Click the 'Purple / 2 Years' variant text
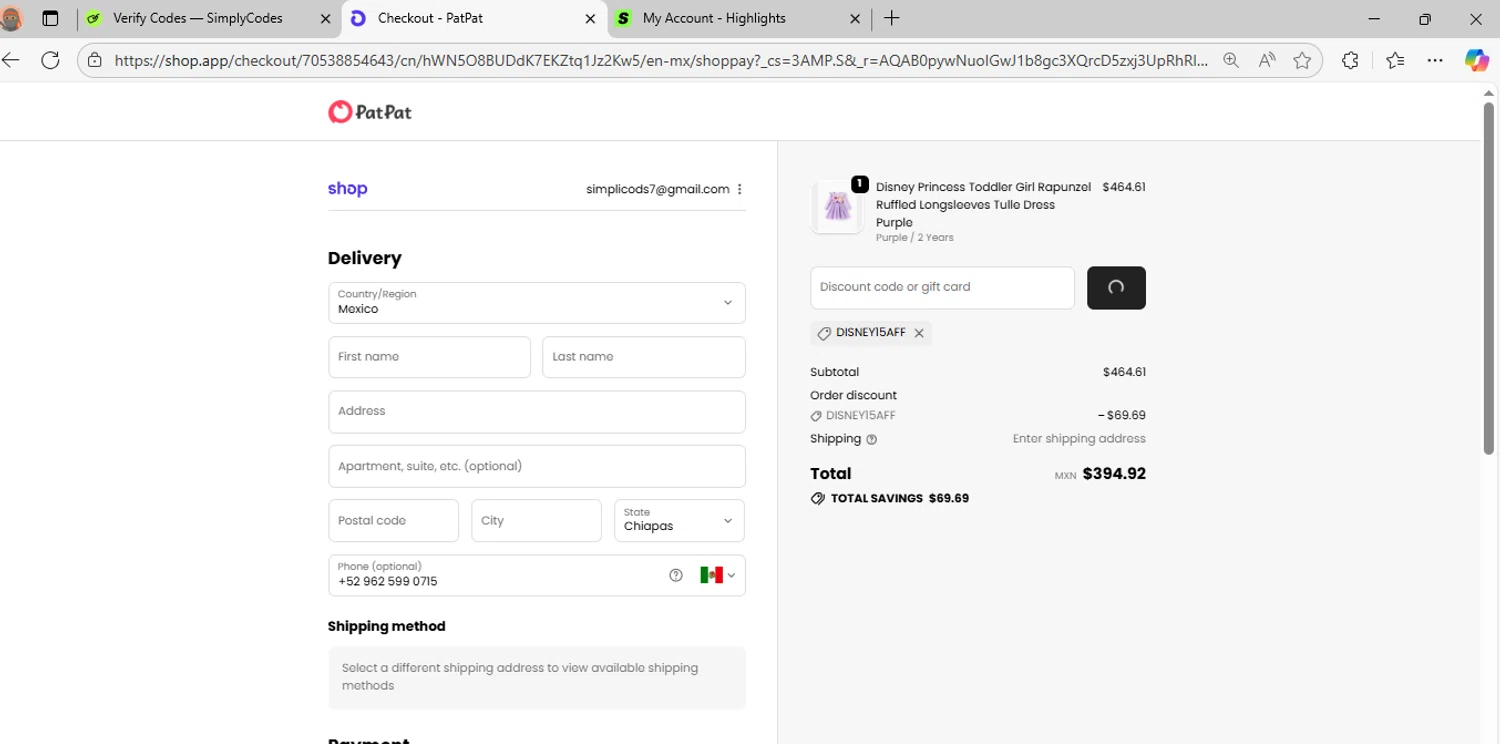 coord(914,238)
